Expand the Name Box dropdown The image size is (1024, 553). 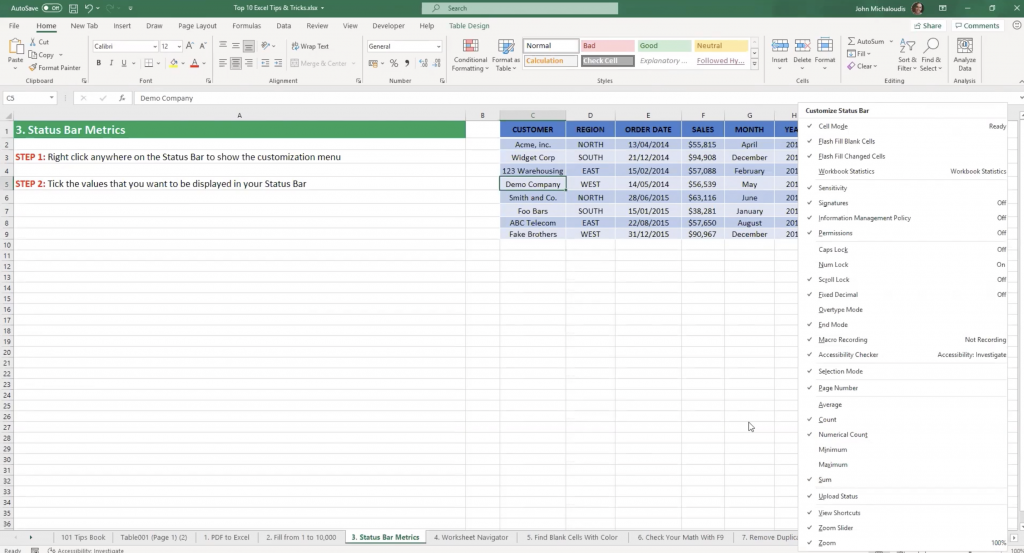pos(51,98)
